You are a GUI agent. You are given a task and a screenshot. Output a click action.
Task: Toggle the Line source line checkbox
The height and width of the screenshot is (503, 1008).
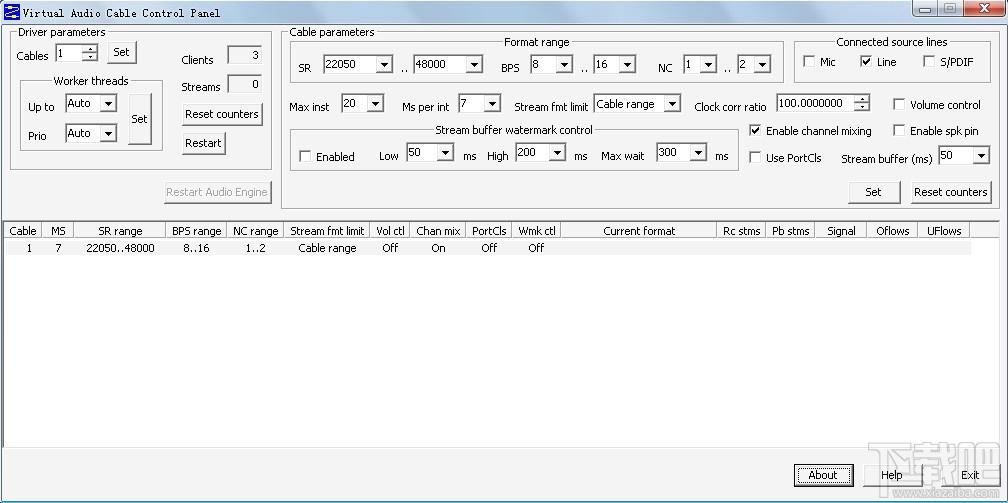click(x=866, y=62)
